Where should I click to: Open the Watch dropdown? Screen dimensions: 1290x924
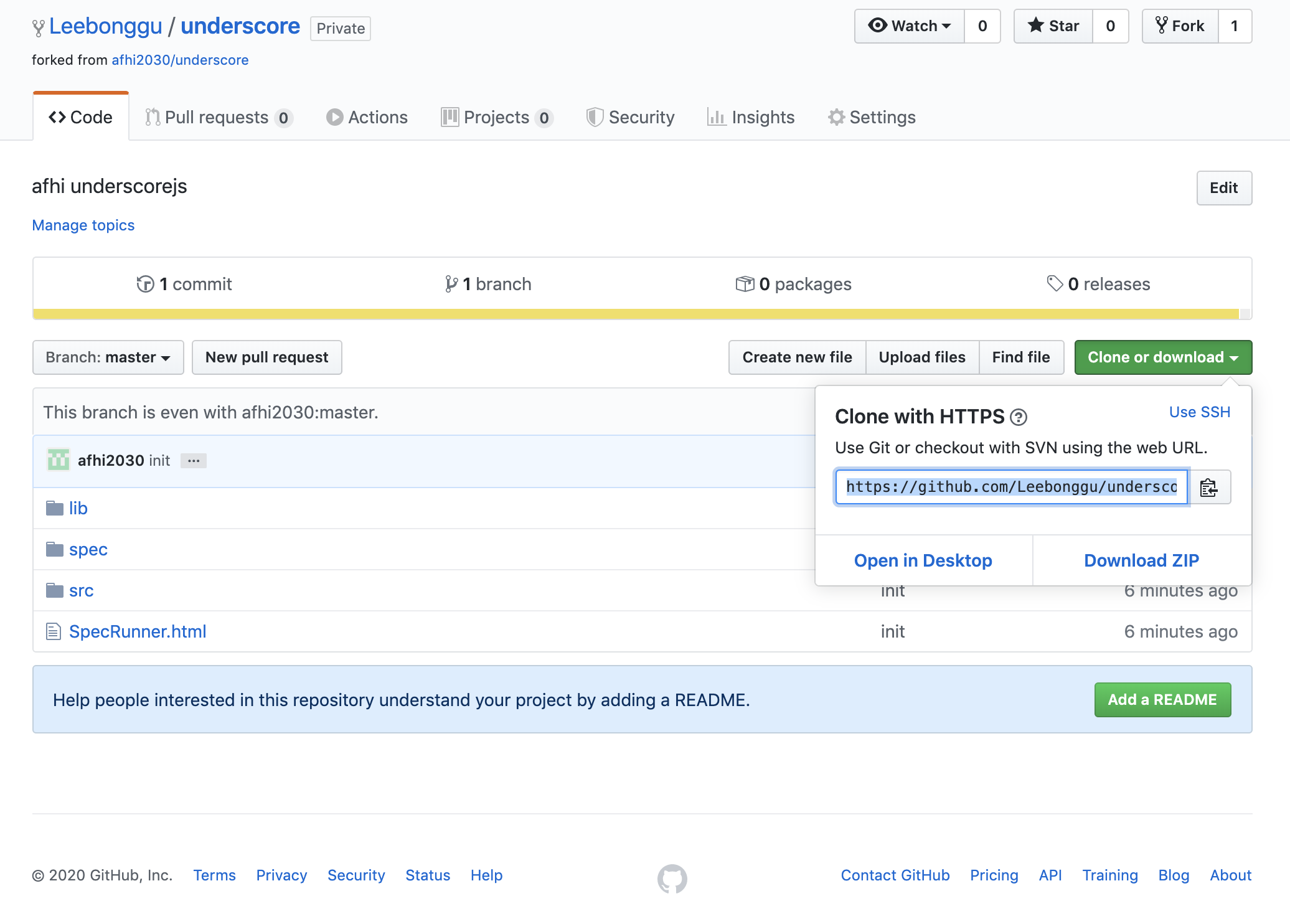click(910, 26)
